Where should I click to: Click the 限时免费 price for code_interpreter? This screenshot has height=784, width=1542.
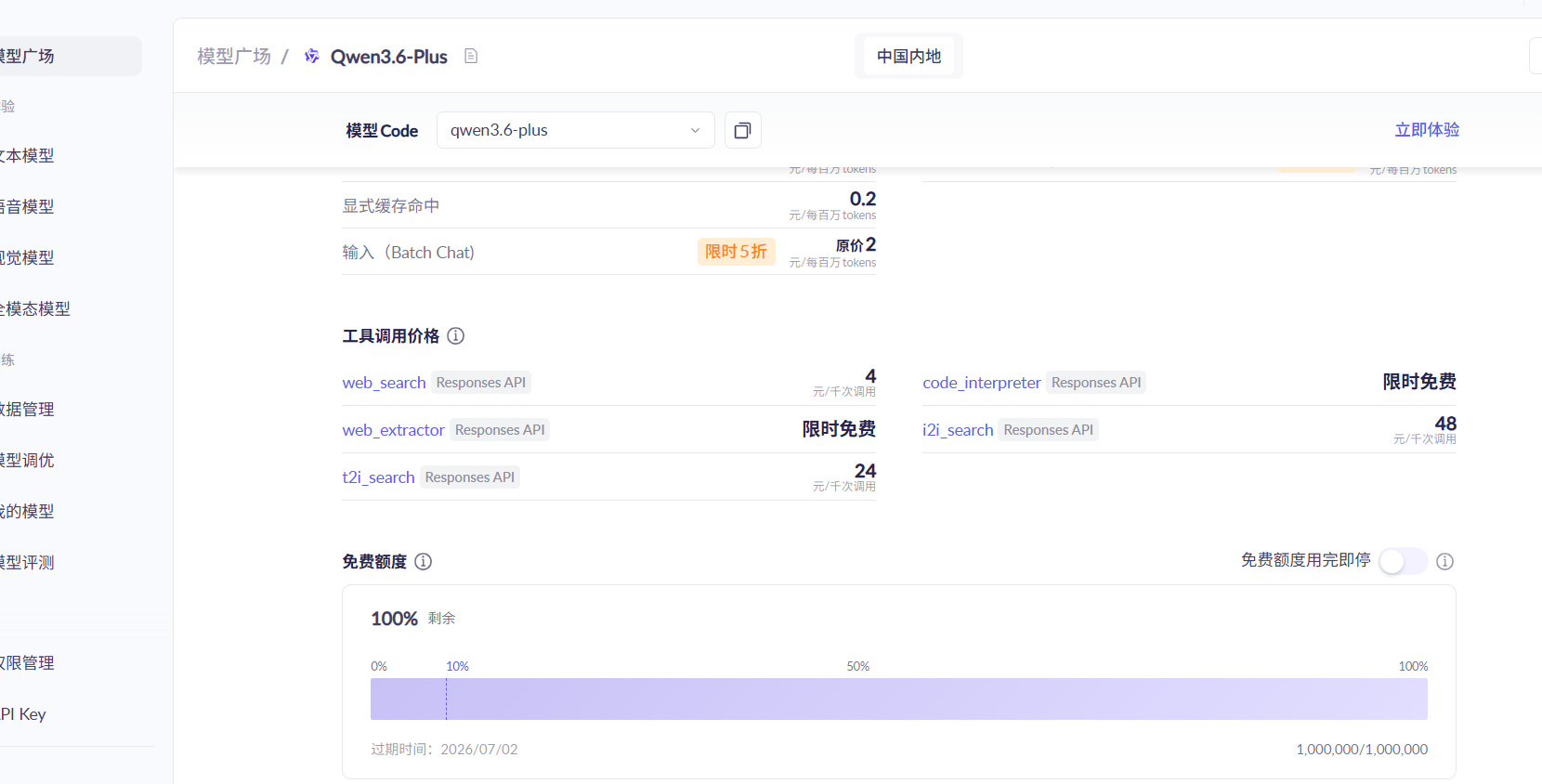pyautogui.click(x=1419, y=382)
